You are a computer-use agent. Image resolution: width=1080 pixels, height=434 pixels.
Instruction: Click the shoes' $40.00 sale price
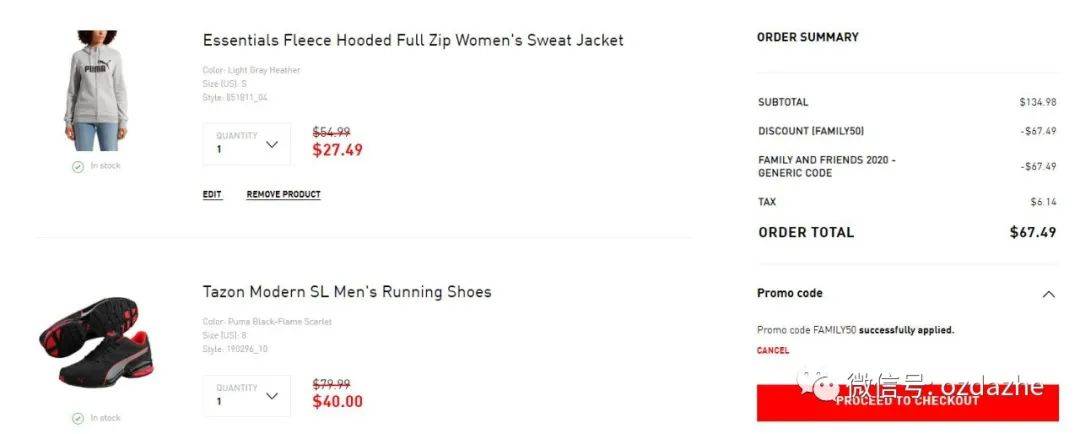click(338, 401)
